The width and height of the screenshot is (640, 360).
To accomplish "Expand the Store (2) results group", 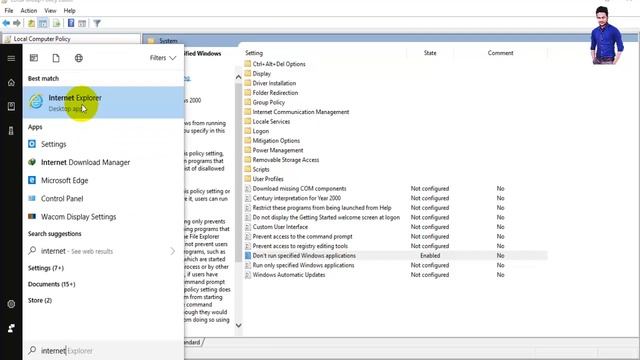I will [x=40, y=300].
